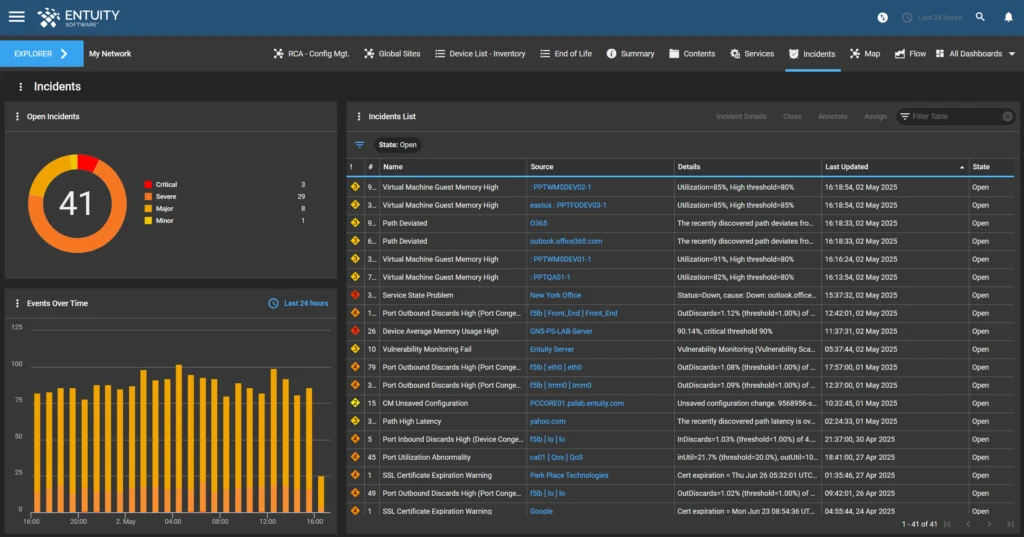The image size is (1024, 537).
Task: Switch to Global Sites dashboard
Action: click(392, 54)
